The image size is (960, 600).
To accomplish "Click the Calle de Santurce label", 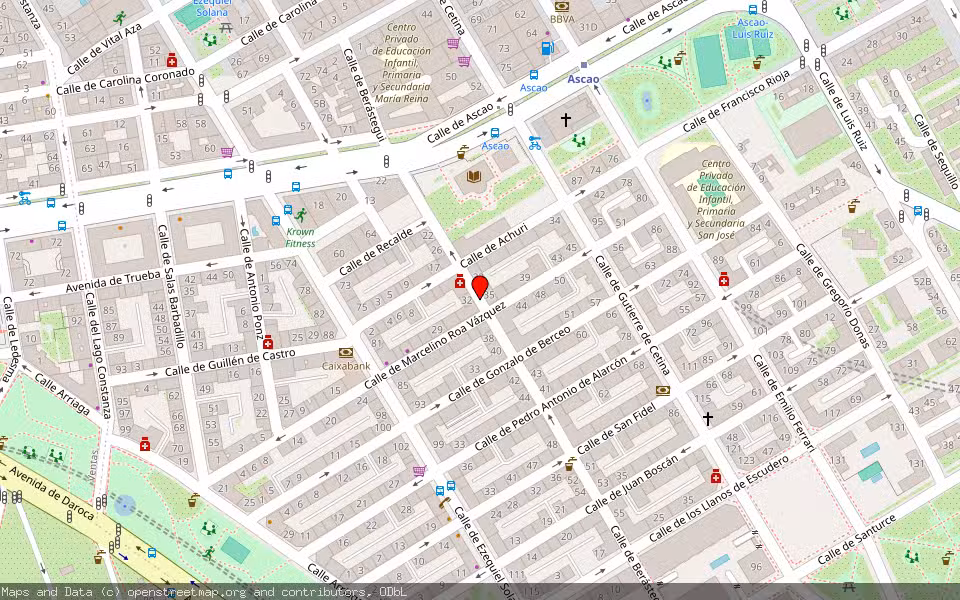I will (857, 539).
